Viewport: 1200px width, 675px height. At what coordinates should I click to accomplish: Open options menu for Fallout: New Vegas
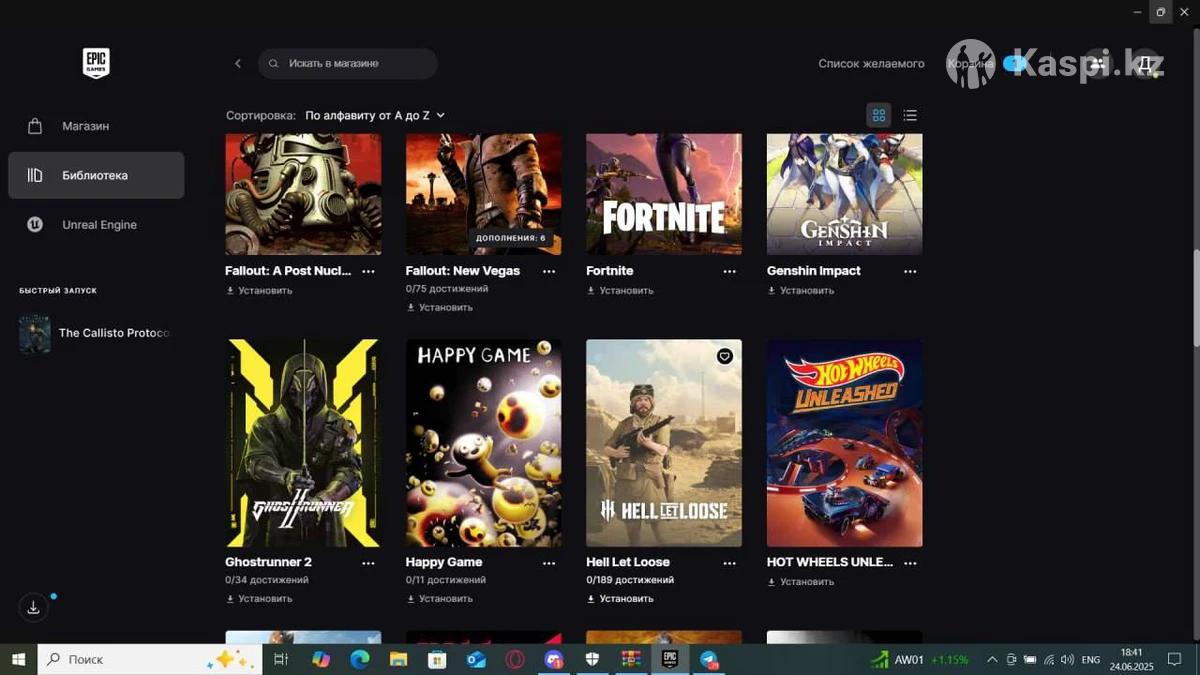(x=549, y=271)
